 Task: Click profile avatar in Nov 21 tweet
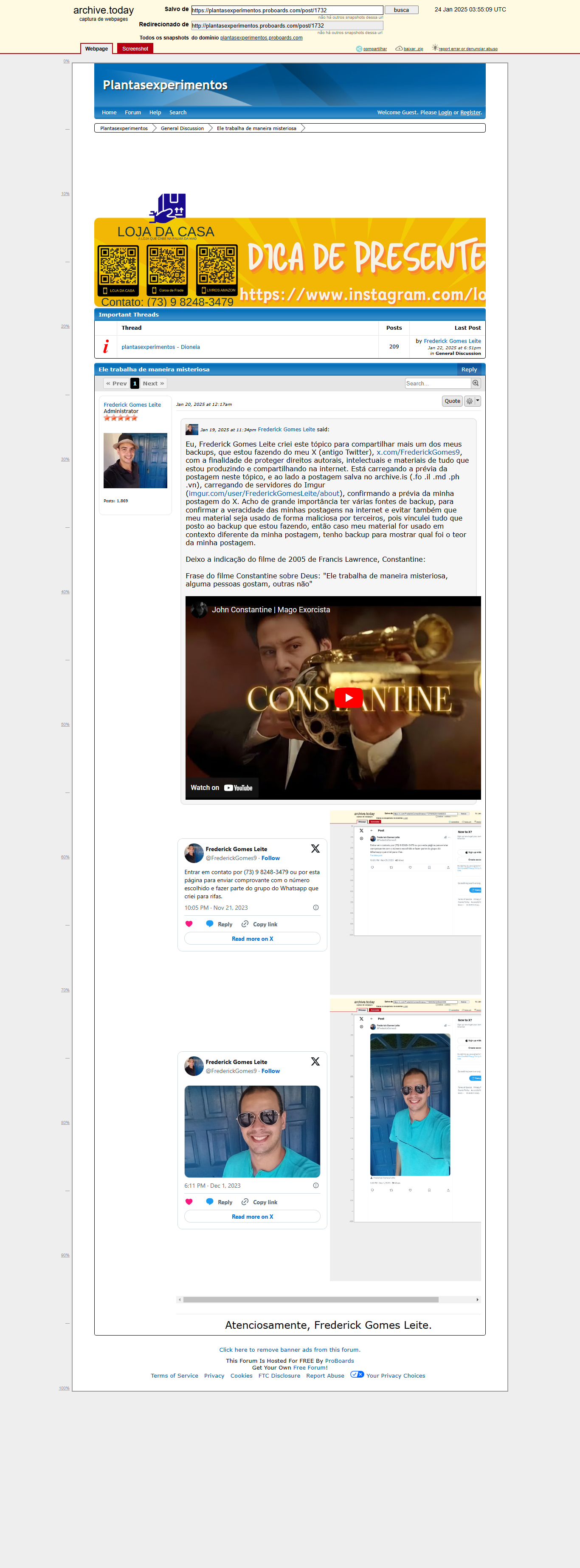(194, 853)
